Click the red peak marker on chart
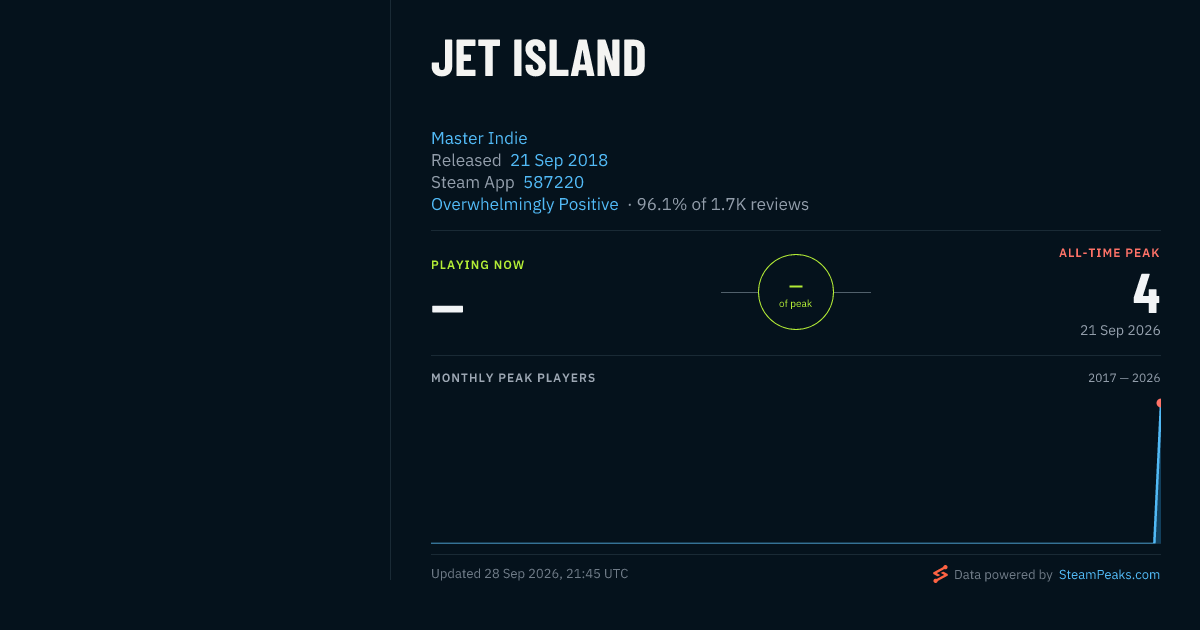 [x=1159, y=403]
